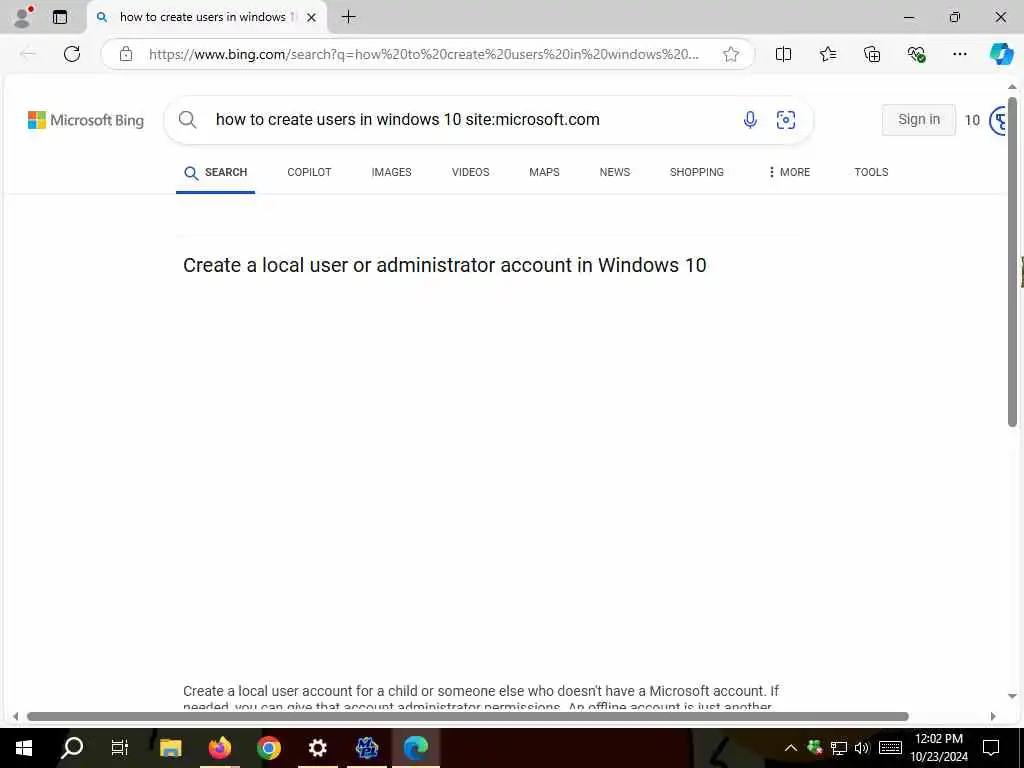The height and width of the screenshot is (768, 1024).
Task: Launch Firefox from taskbar
Action: pyautogui.click(x=220, y=748)
